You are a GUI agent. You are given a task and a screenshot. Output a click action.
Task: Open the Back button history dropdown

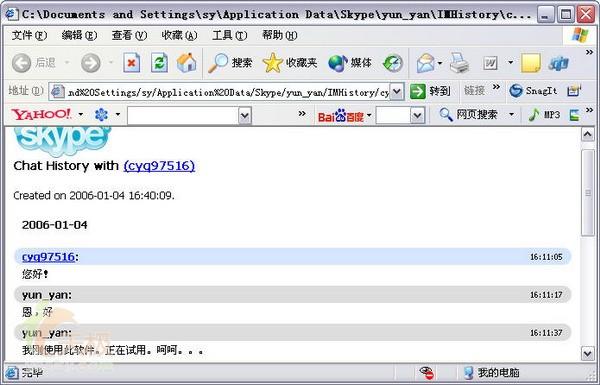pyautogui.click(x=67, y=62)
